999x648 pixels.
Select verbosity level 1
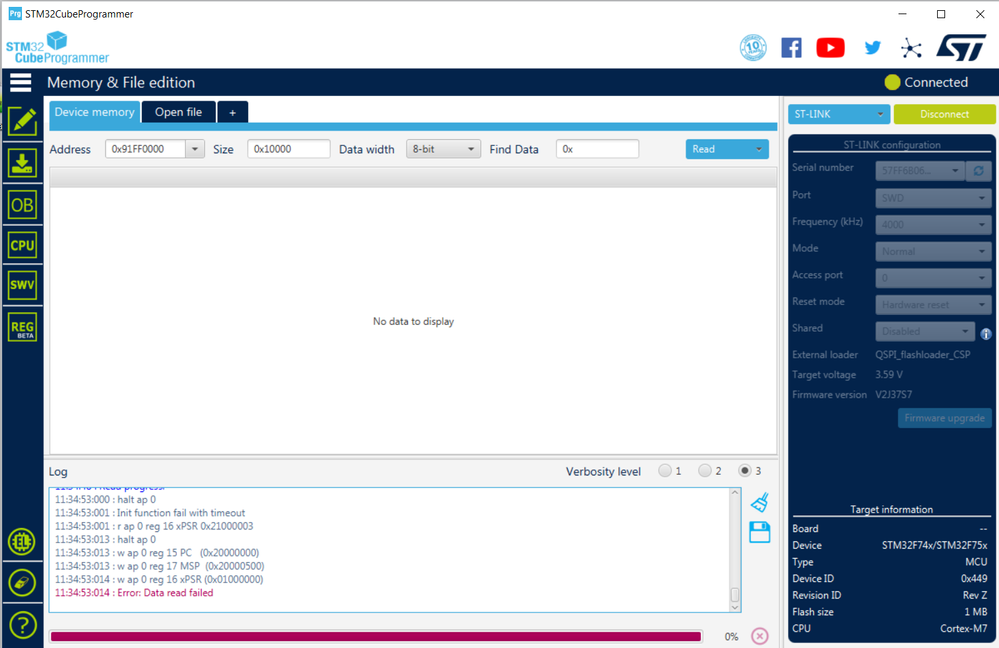coord(665,471)
